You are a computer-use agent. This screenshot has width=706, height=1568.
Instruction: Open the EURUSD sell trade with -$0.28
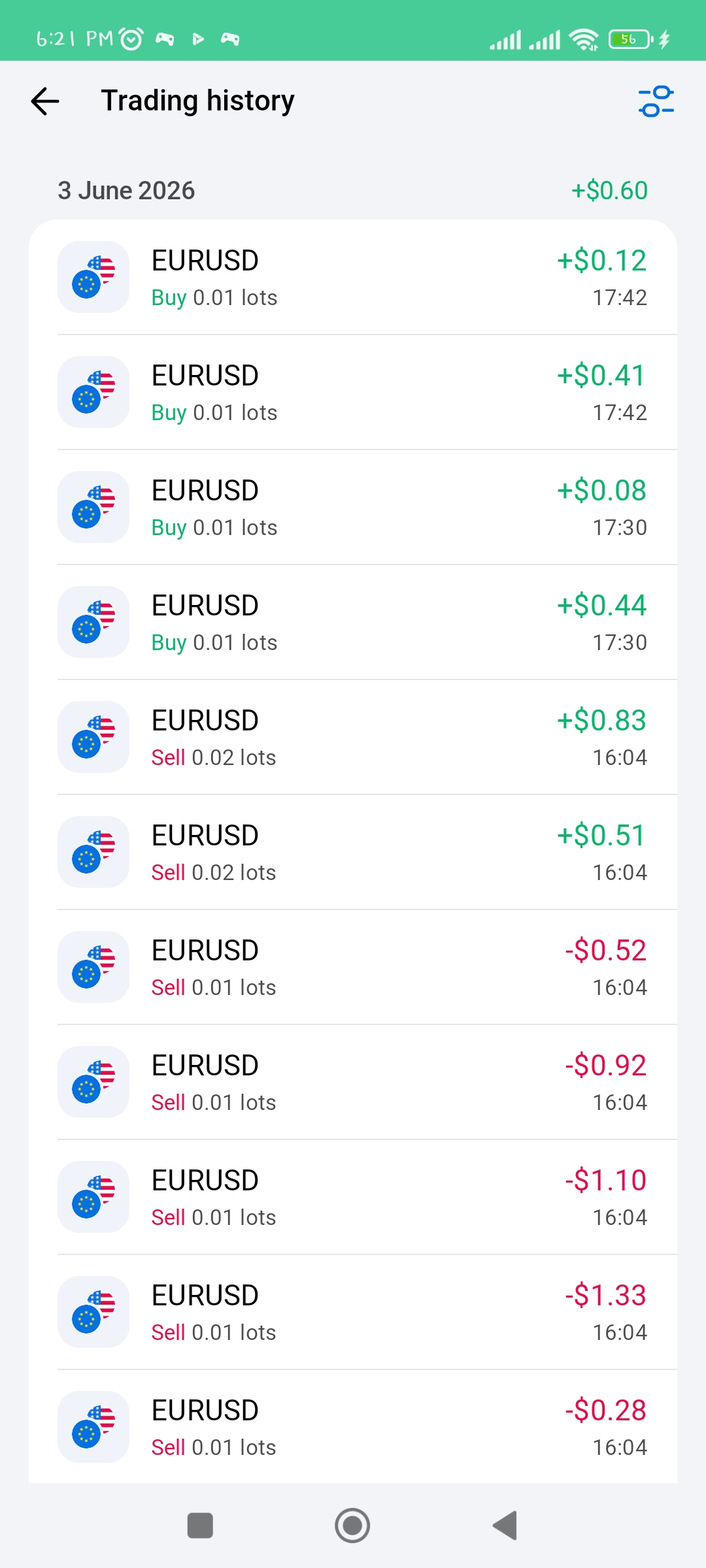click(353, 1428)
